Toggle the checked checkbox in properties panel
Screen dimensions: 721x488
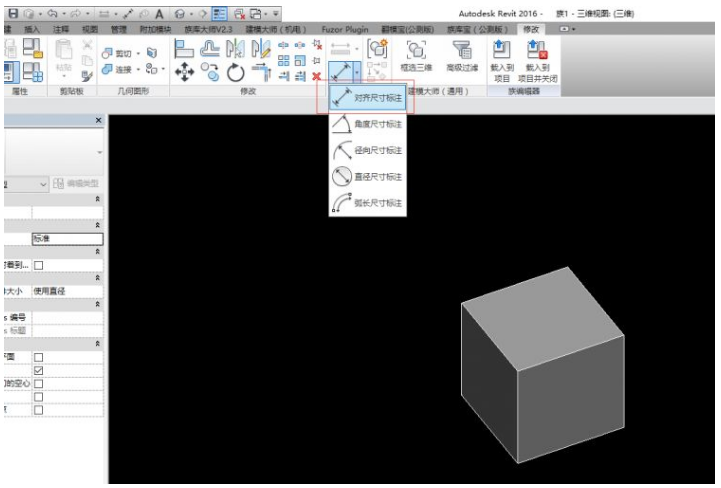pos(39,370)
